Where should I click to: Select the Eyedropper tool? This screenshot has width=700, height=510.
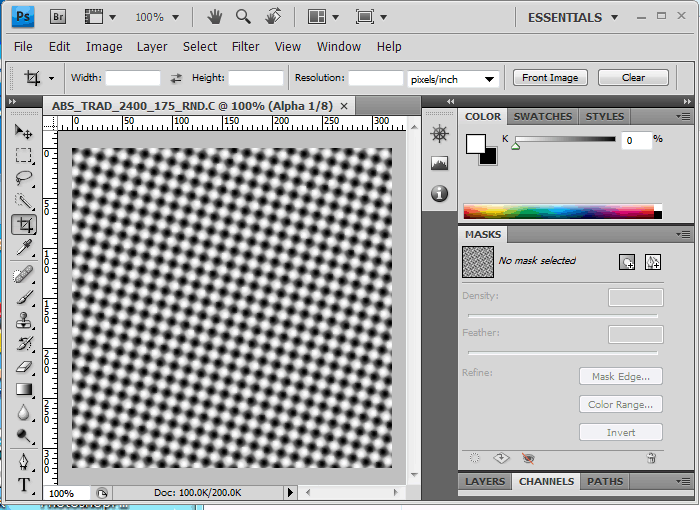click(23, 247)
